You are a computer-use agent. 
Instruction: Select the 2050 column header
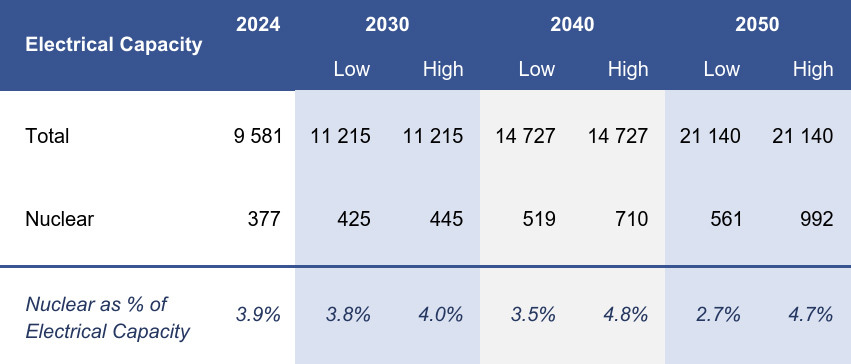[x=757, y=24]
